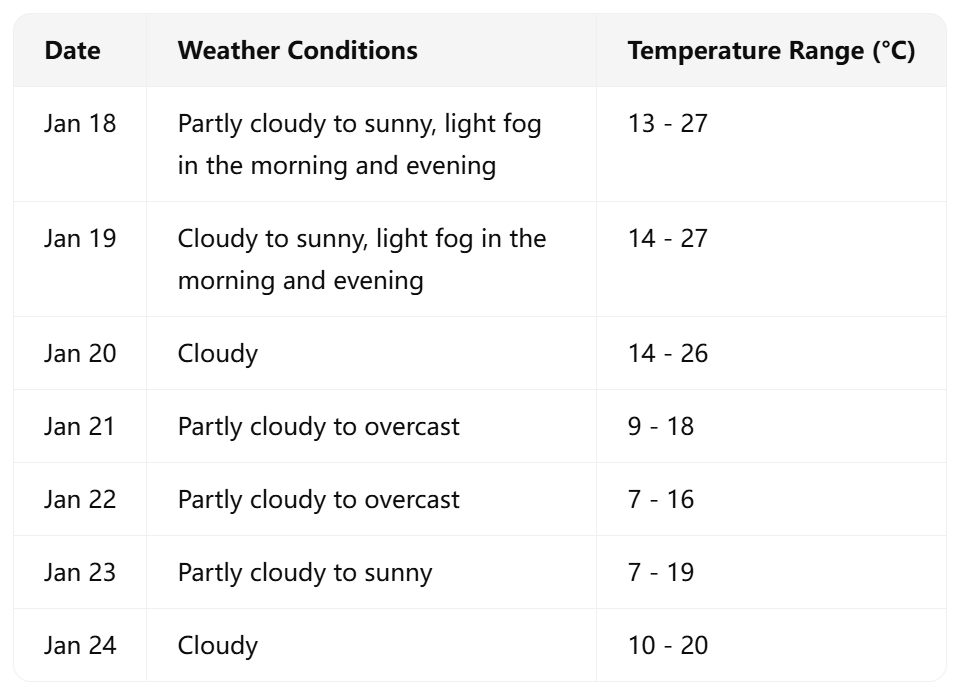
Task: Click the '9 - 18' temperature cell
Action: click(x=660, y=426)
